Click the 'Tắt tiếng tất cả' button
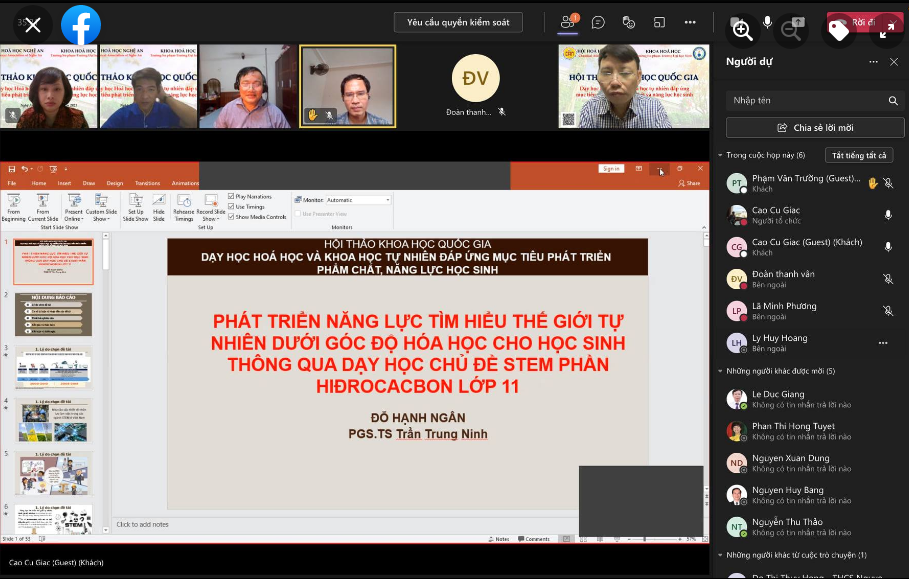909x579 pixels. tap(857, 155)
